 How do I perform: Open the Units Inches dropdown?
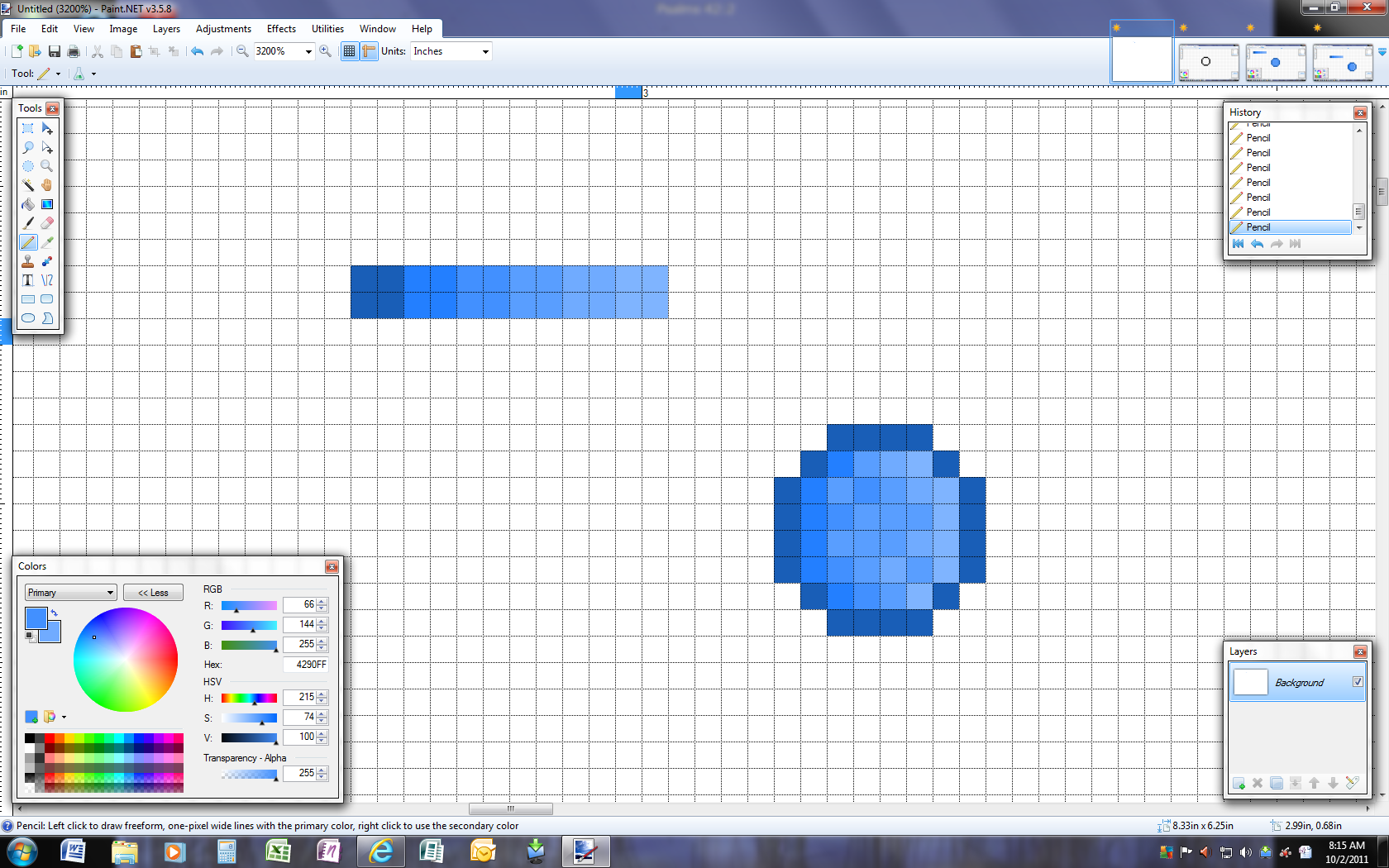pyautogui.click(x=485, y=51)
